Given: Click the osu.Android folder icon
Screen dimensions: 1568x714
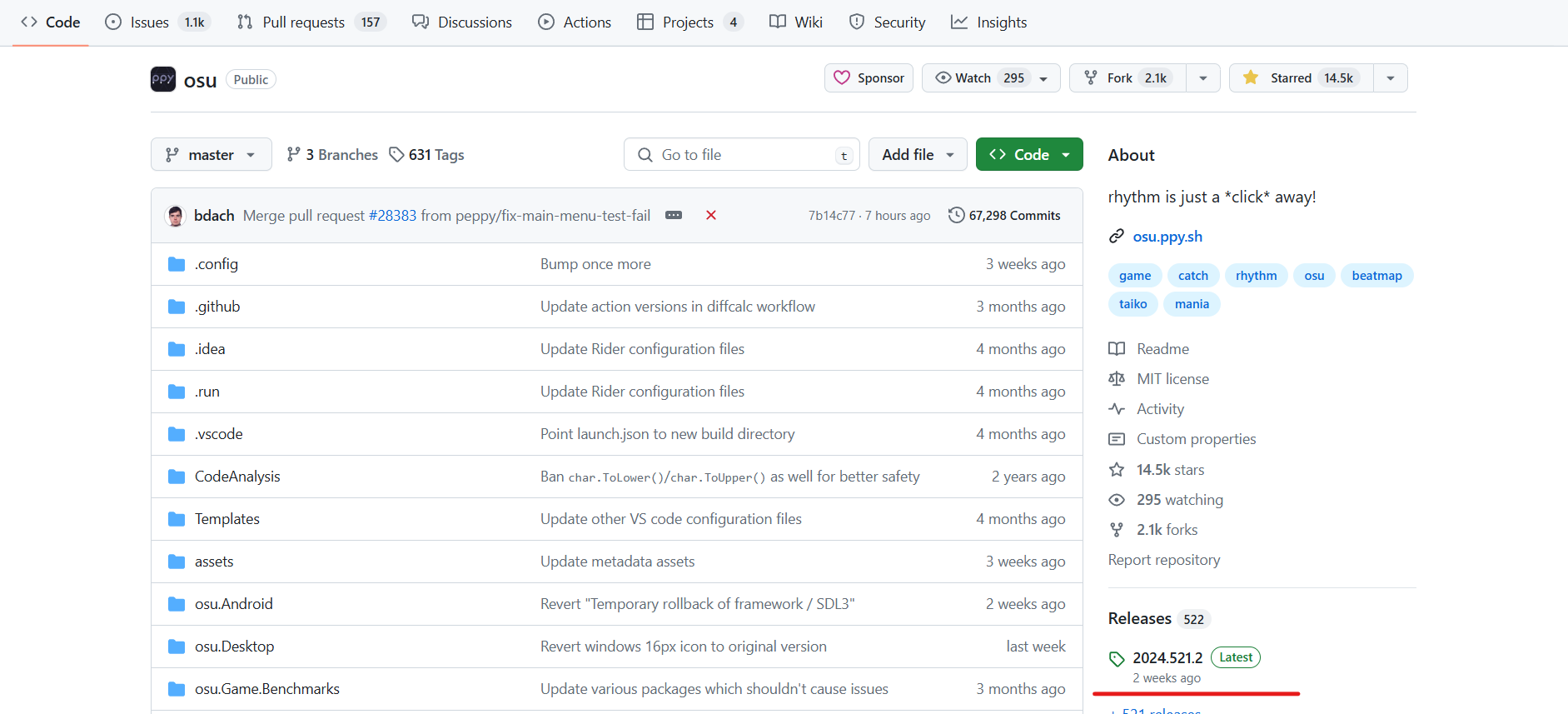Looking at the screenshot, I should pos(177,604).
